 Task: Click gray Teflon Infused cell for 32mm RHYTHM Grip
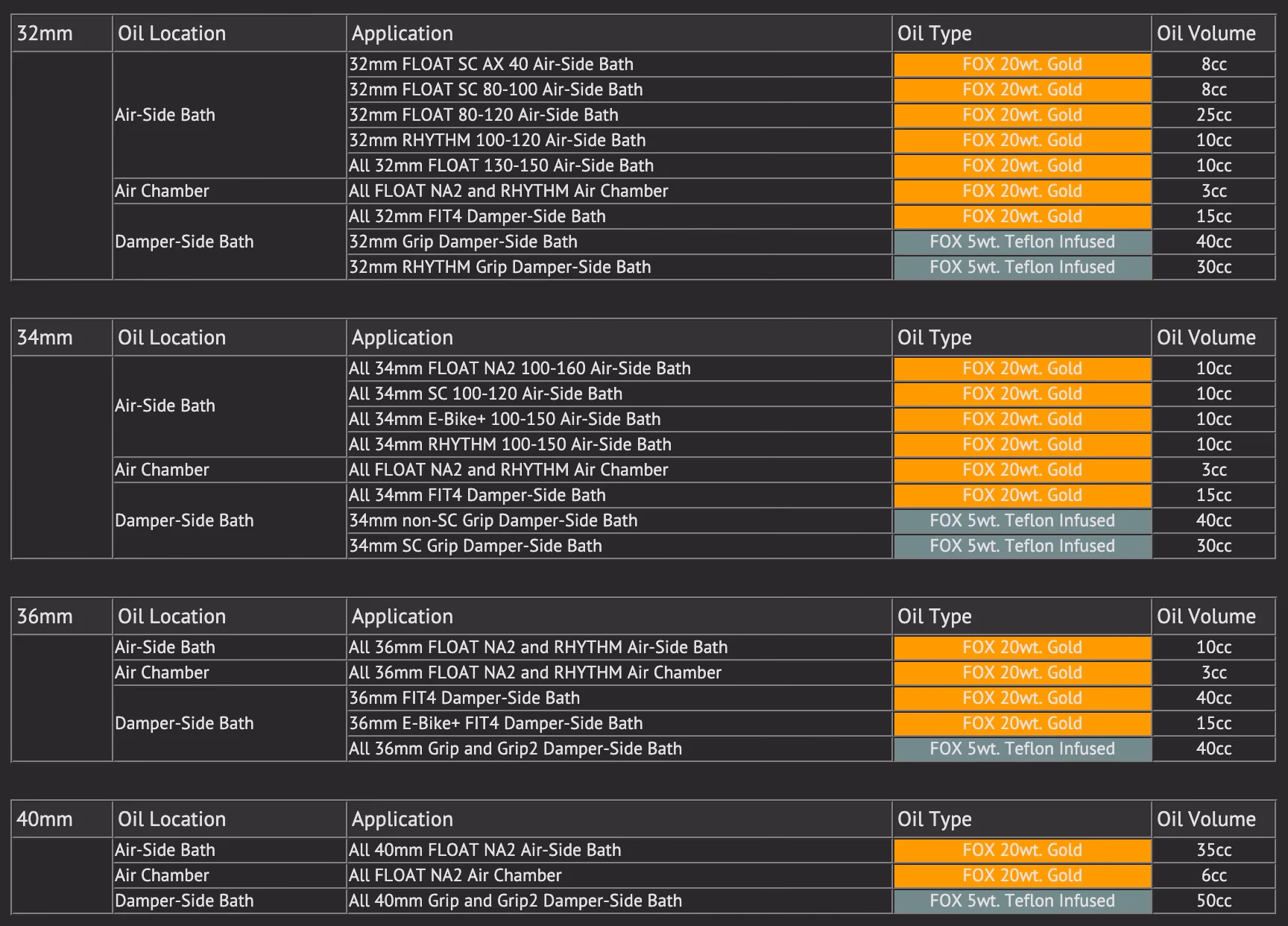pos(1022,267)
